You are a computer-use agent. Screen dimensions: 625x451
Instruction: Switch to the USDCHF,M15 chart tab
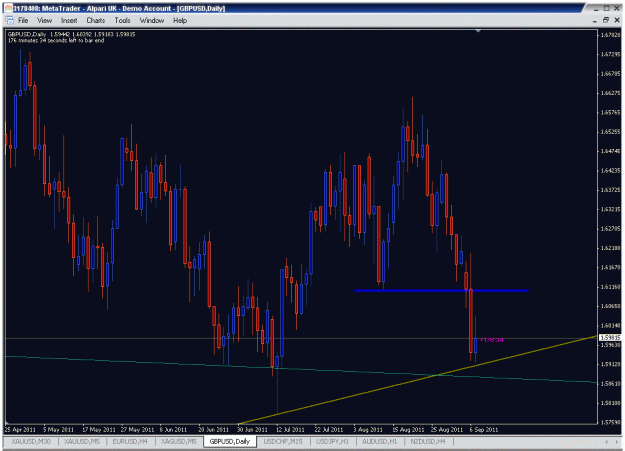point(283,441)
